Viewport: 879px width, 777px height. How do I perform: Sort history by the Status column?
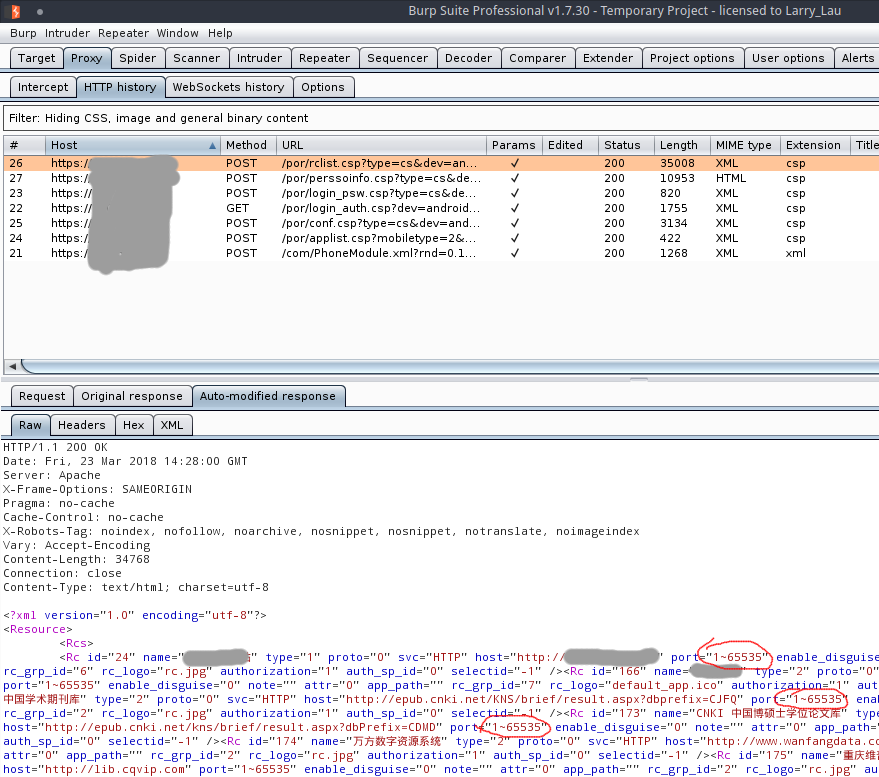(x=621, y=145)
